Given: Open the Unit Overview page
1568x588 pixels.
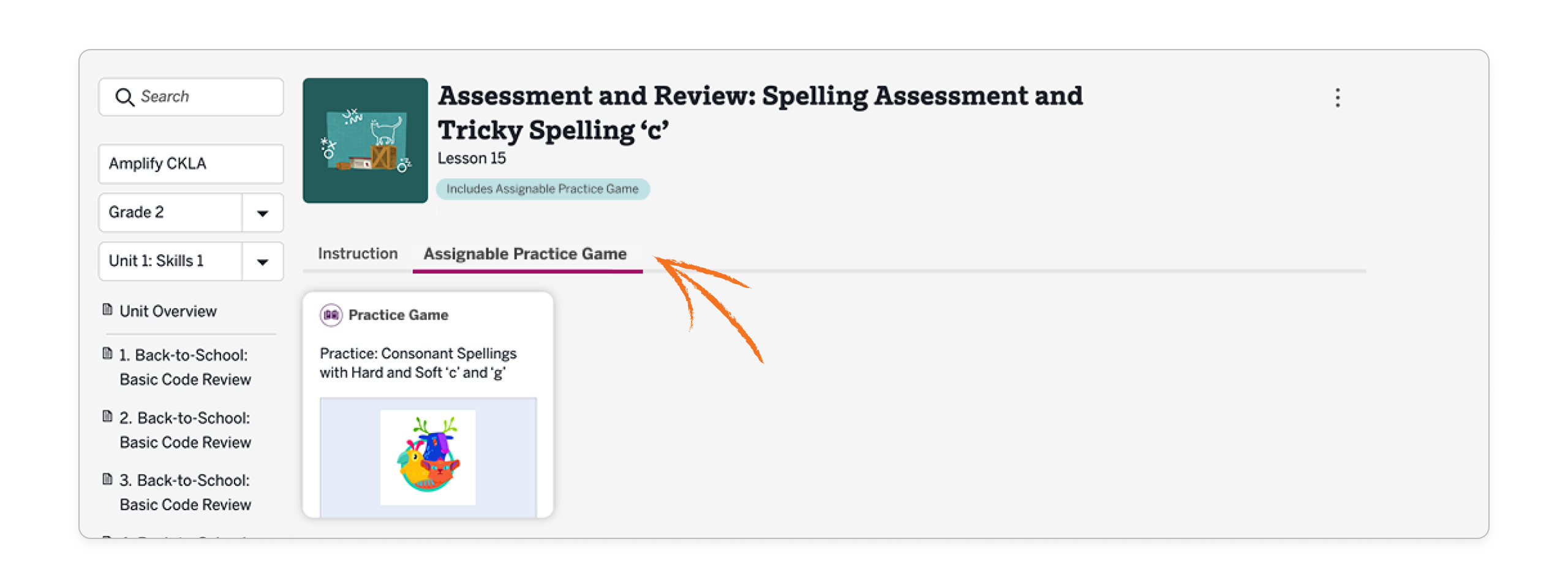Looking at the screenshot, I should click(x=168, y=311).
